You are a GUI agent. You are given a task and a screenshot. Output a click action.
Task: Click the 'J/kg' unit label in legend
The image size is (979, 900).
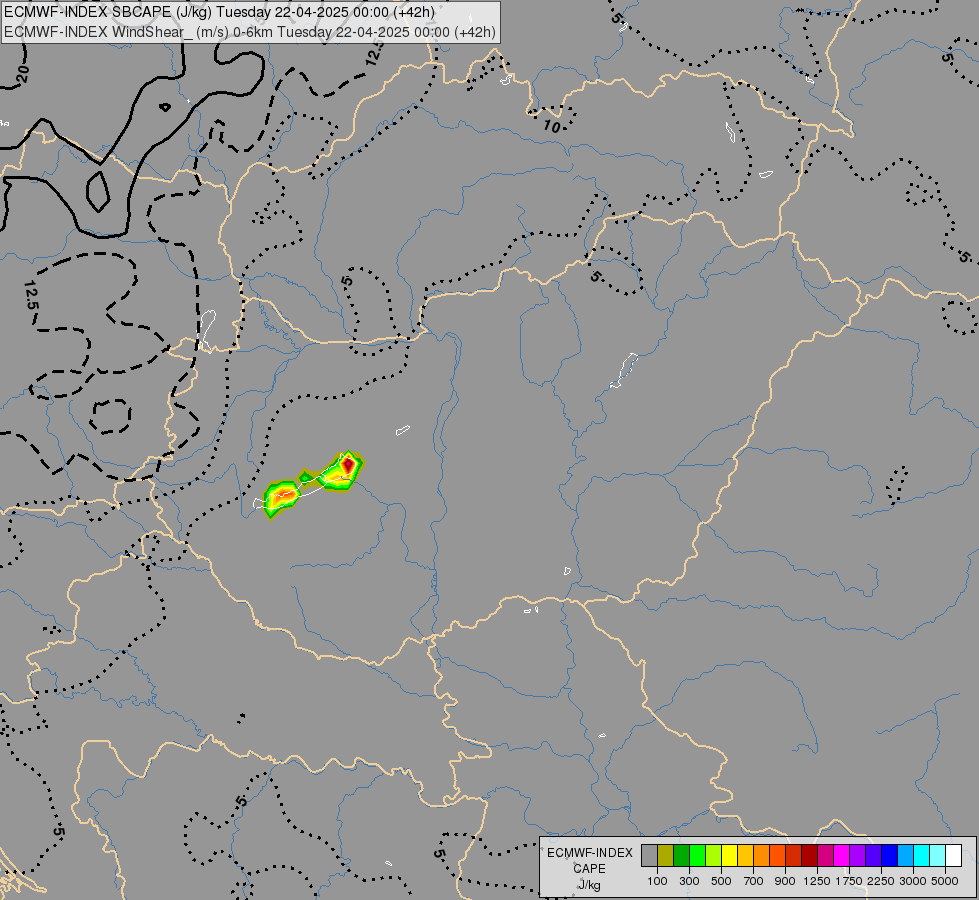pos(589,885)
